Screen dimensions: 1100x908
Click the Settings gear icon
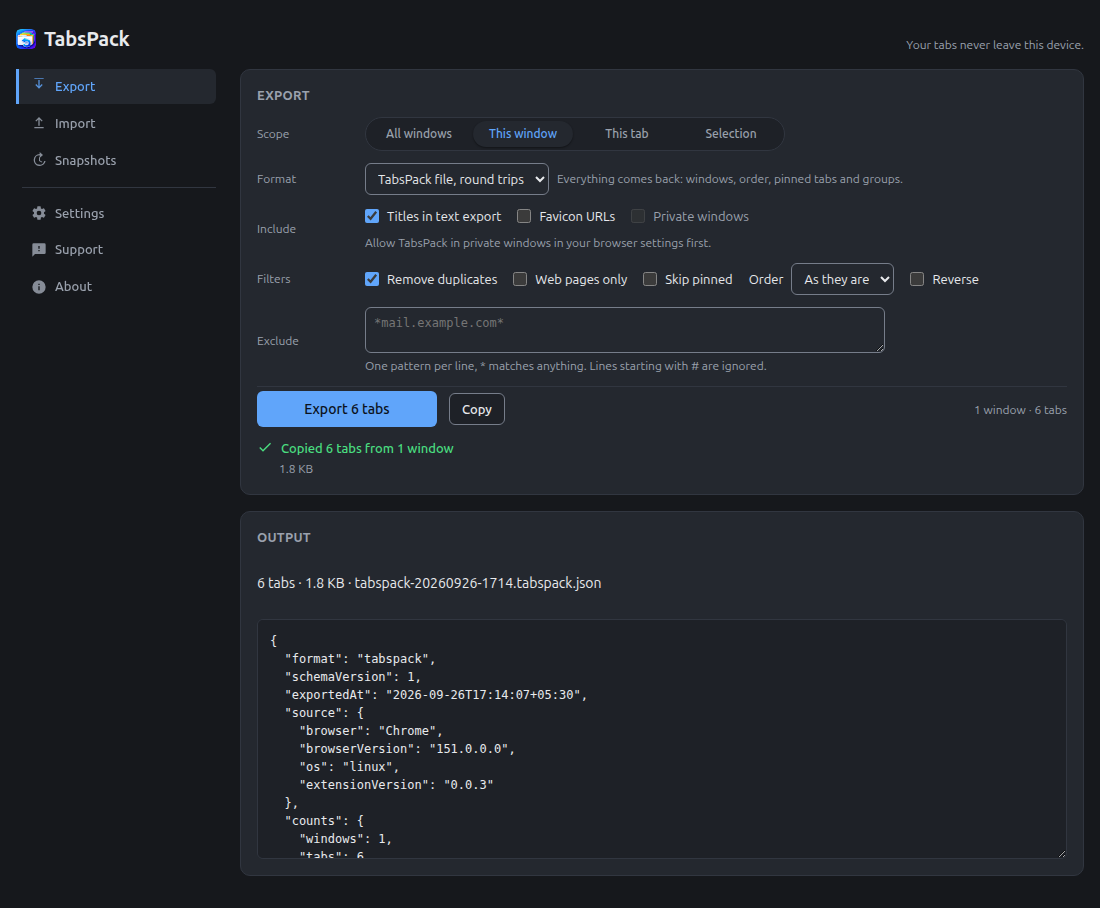(x=39, y=213)
